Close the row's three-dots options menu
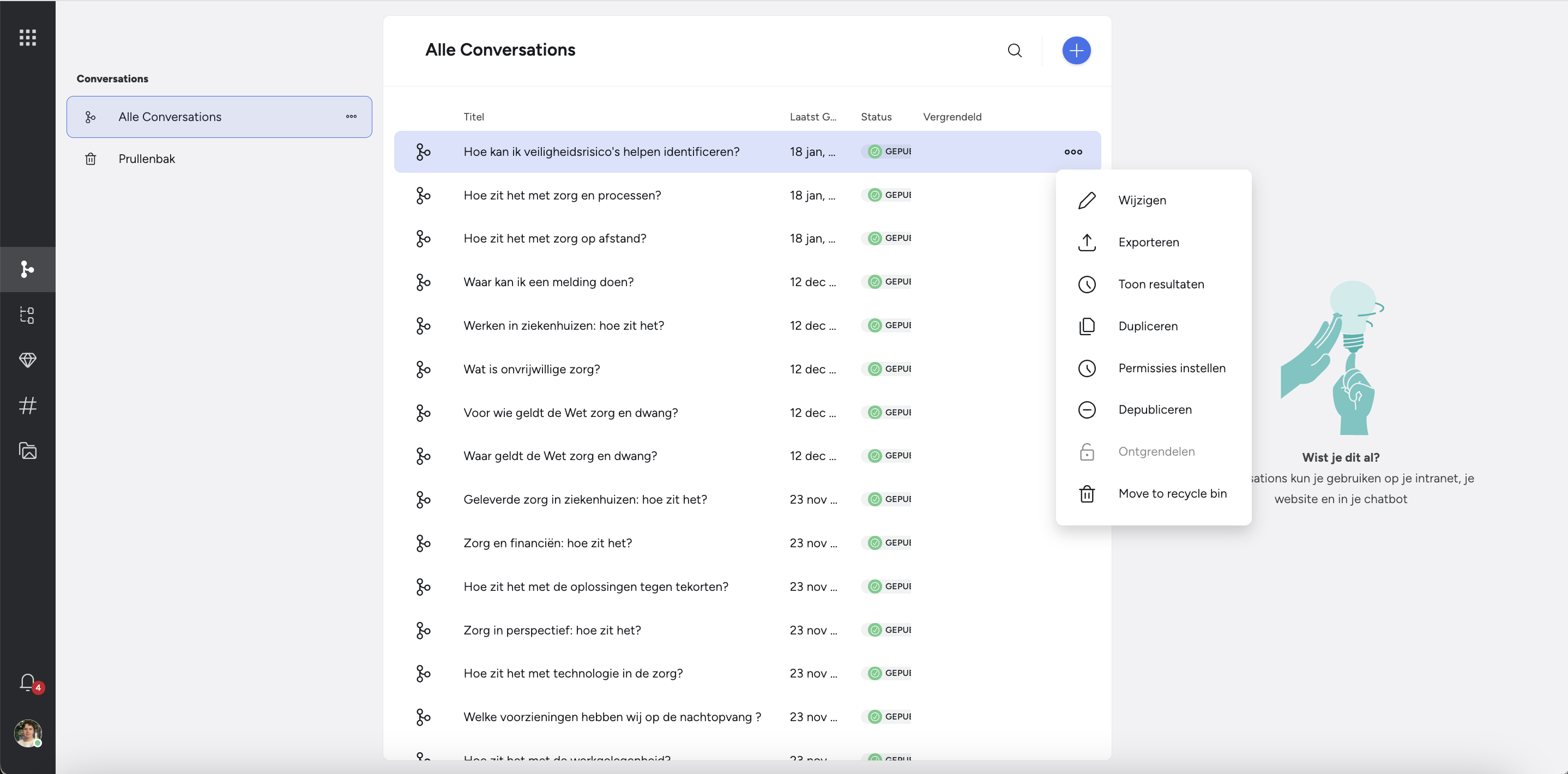 [x=1072, y=152]
